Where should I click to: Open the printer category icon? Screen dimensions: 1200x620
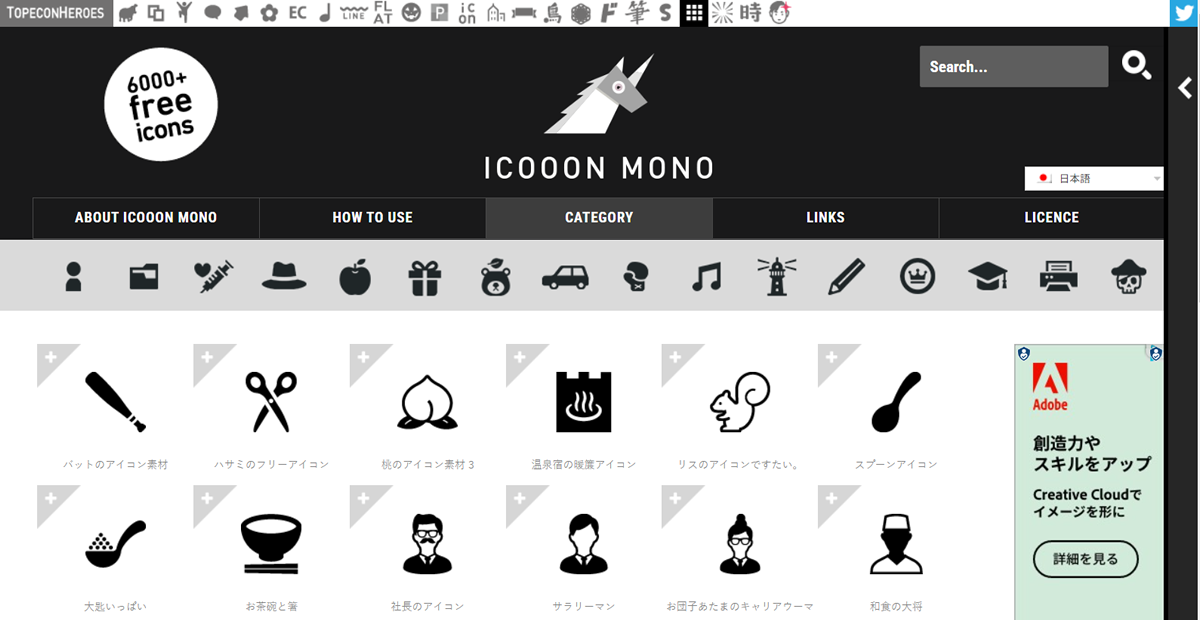click(1058, 277)
